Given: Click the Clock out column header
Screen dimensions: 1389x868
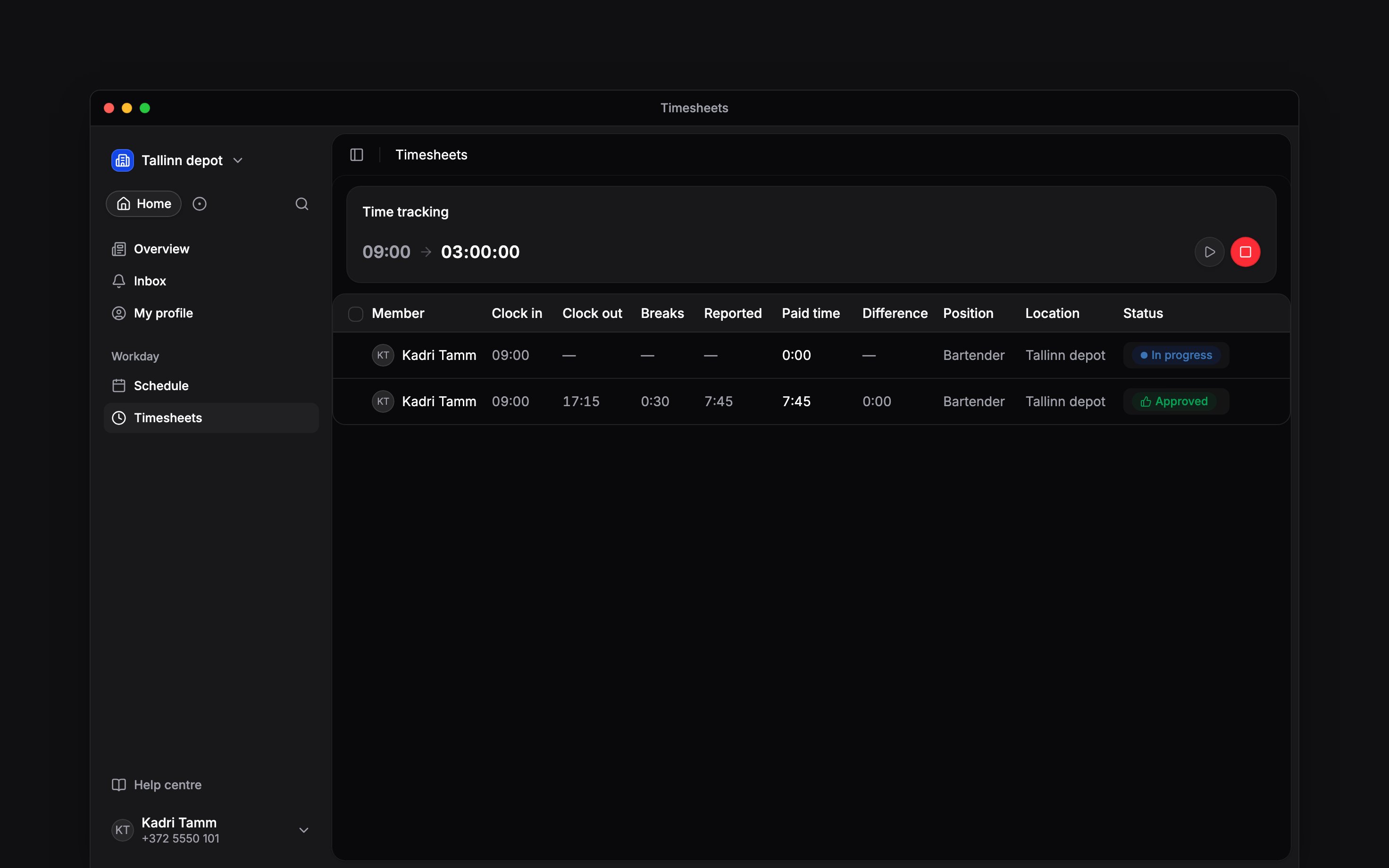Looking at the screenshot, I should (592, 313).
